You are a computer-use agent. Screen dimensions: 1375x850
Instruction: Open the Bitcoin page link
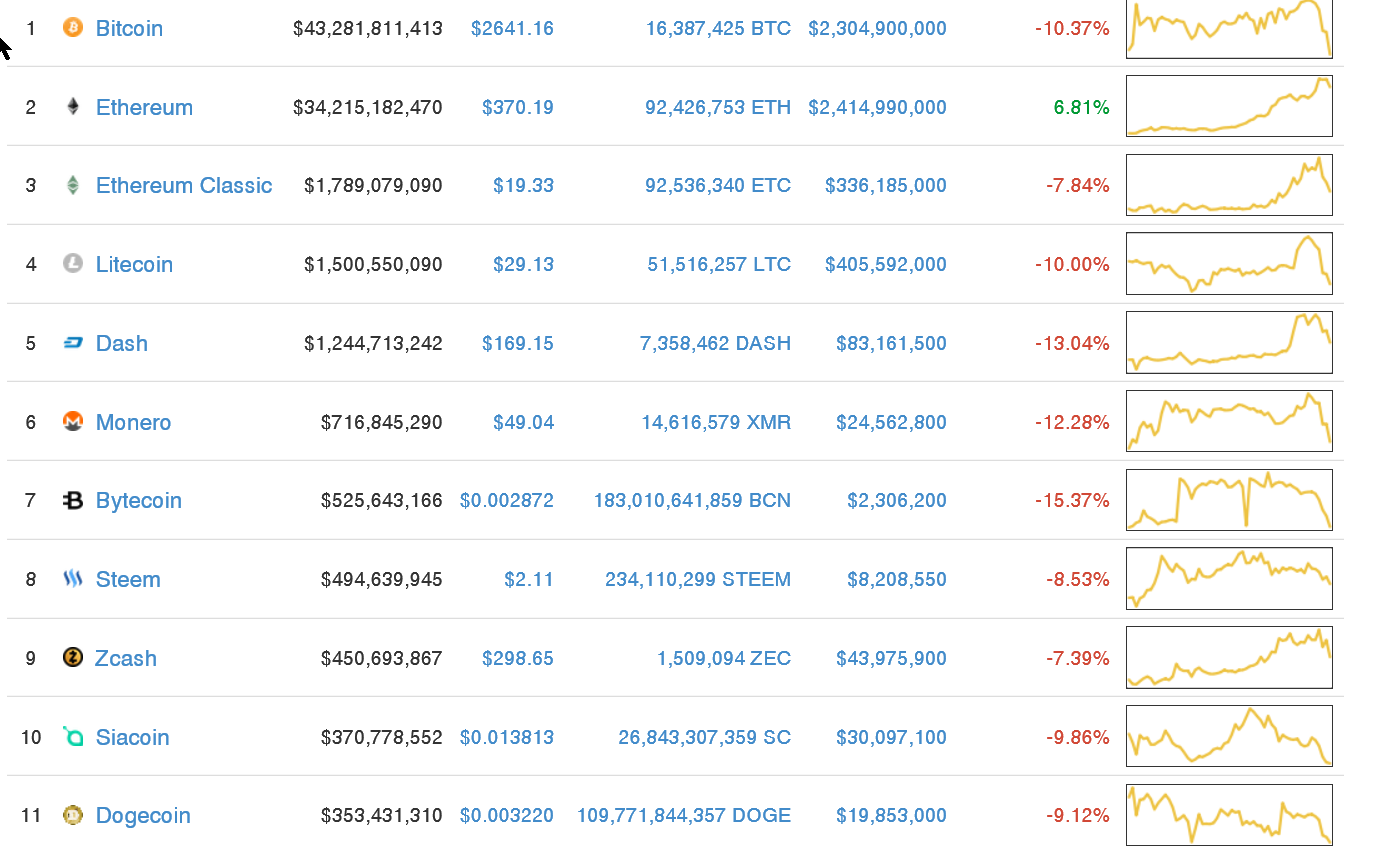pyautogui.click(x=129, y=28)
